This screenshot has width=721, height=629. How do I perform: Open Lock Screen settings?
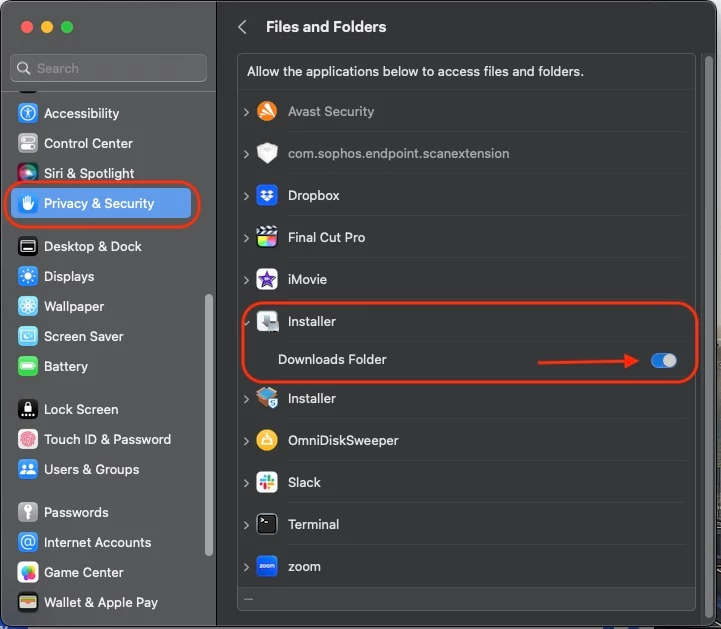coord(81,409)
